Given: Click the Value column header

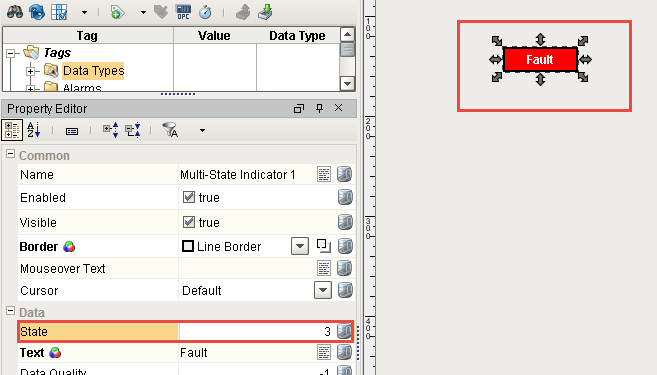Looking at the screenshot, I should (x=215, y=36).
